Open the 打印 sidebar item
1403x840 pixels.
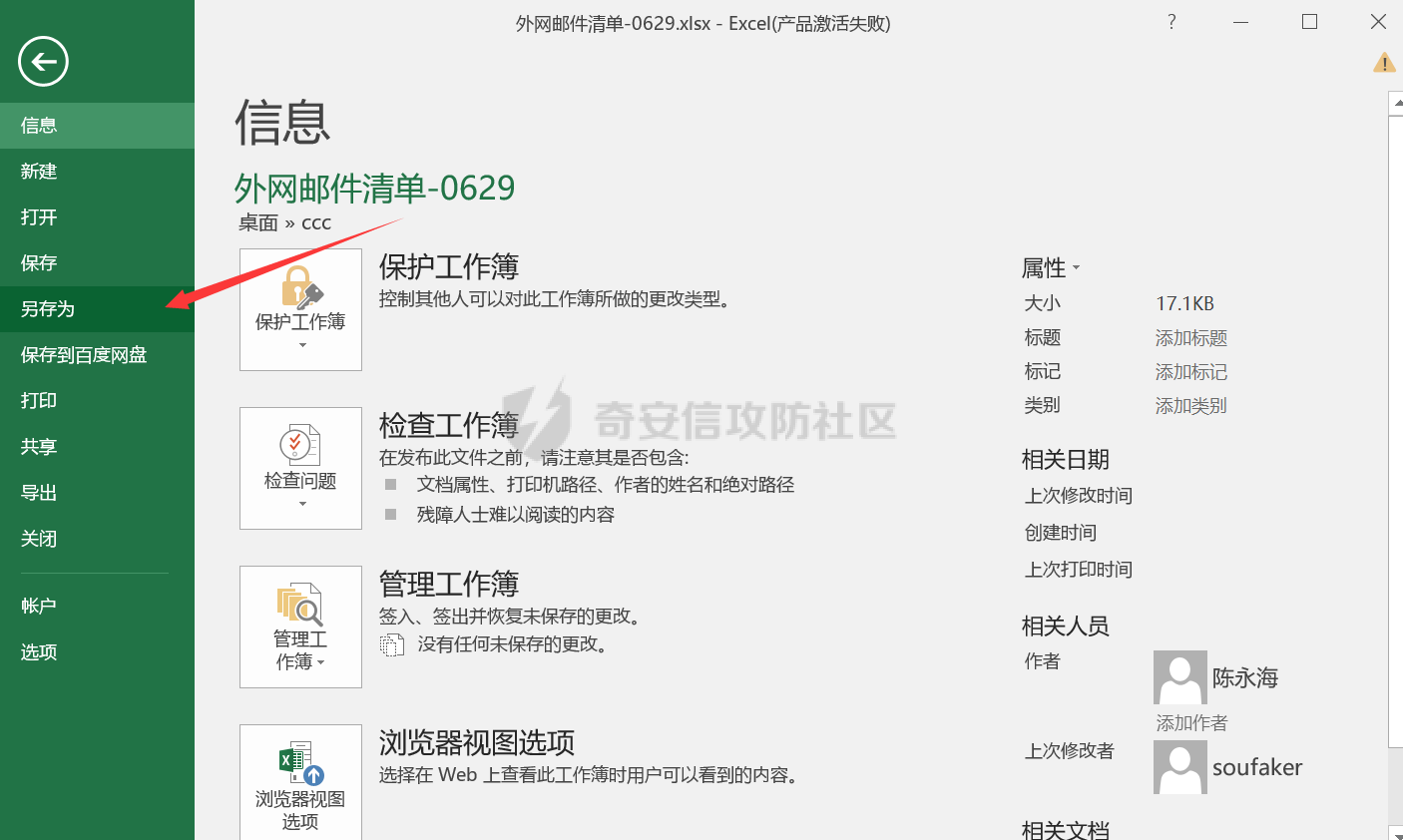coord(97,401)
